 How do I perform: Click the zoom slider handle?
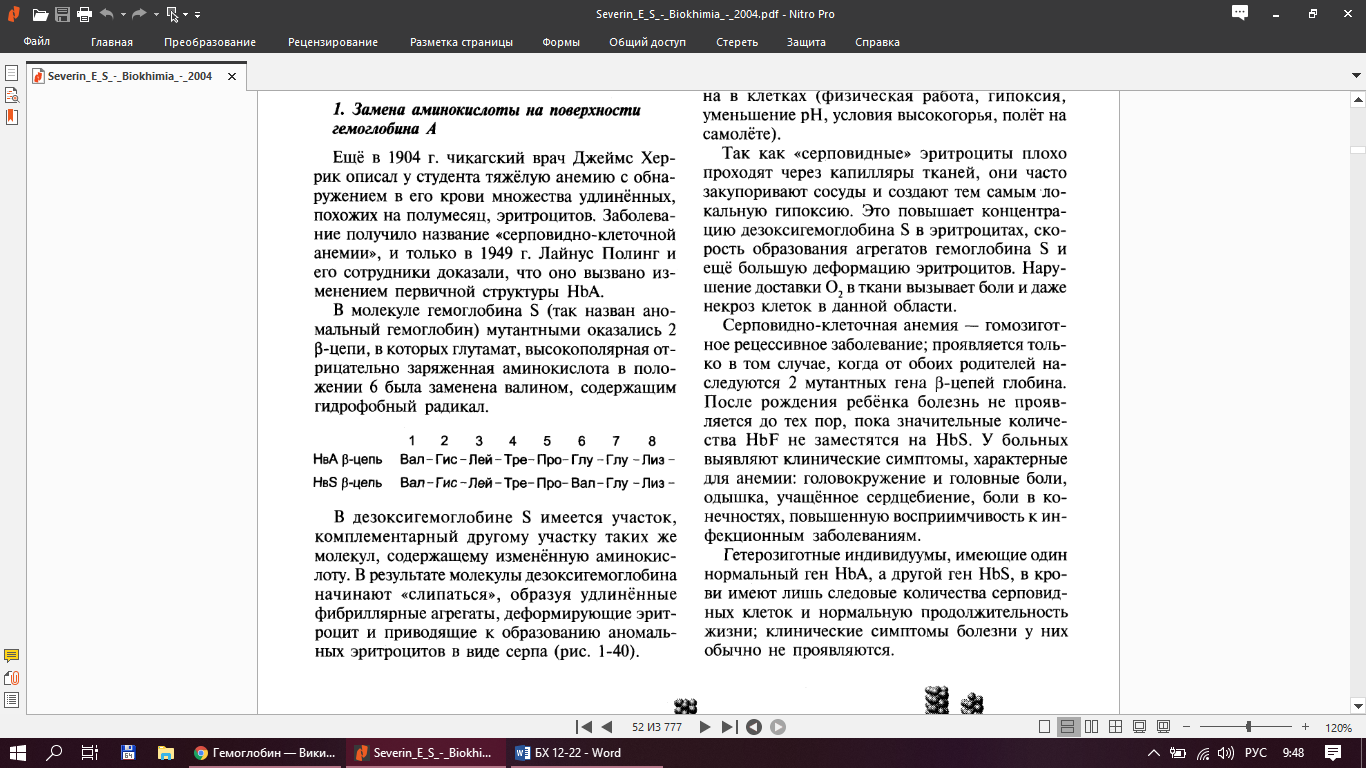1248,727
